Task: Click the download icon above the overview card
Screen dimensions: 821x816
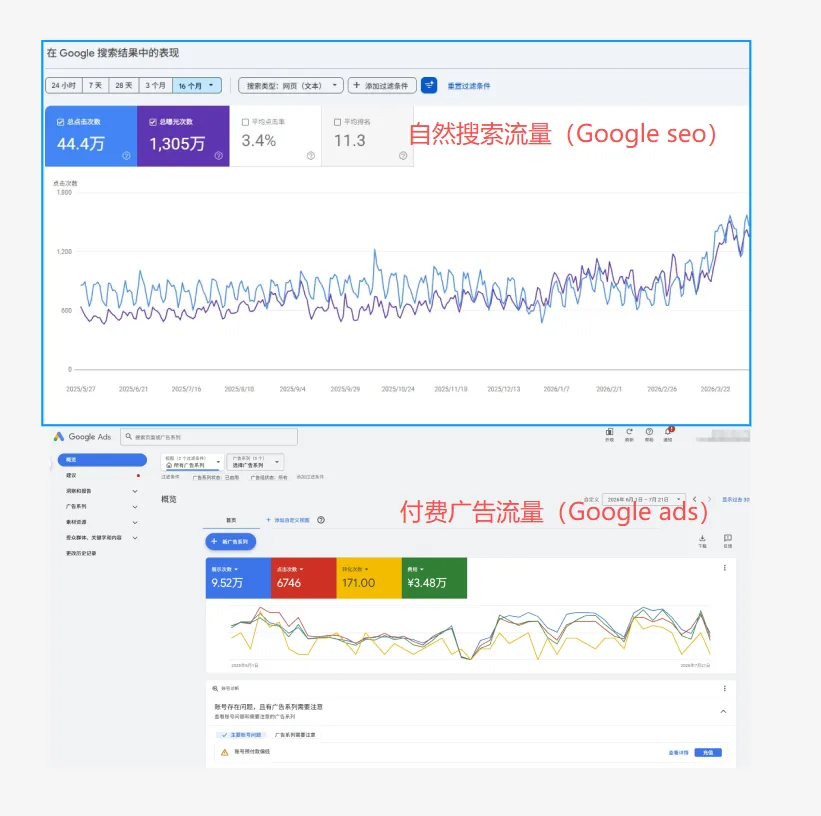Action: (x=702, y=538)
